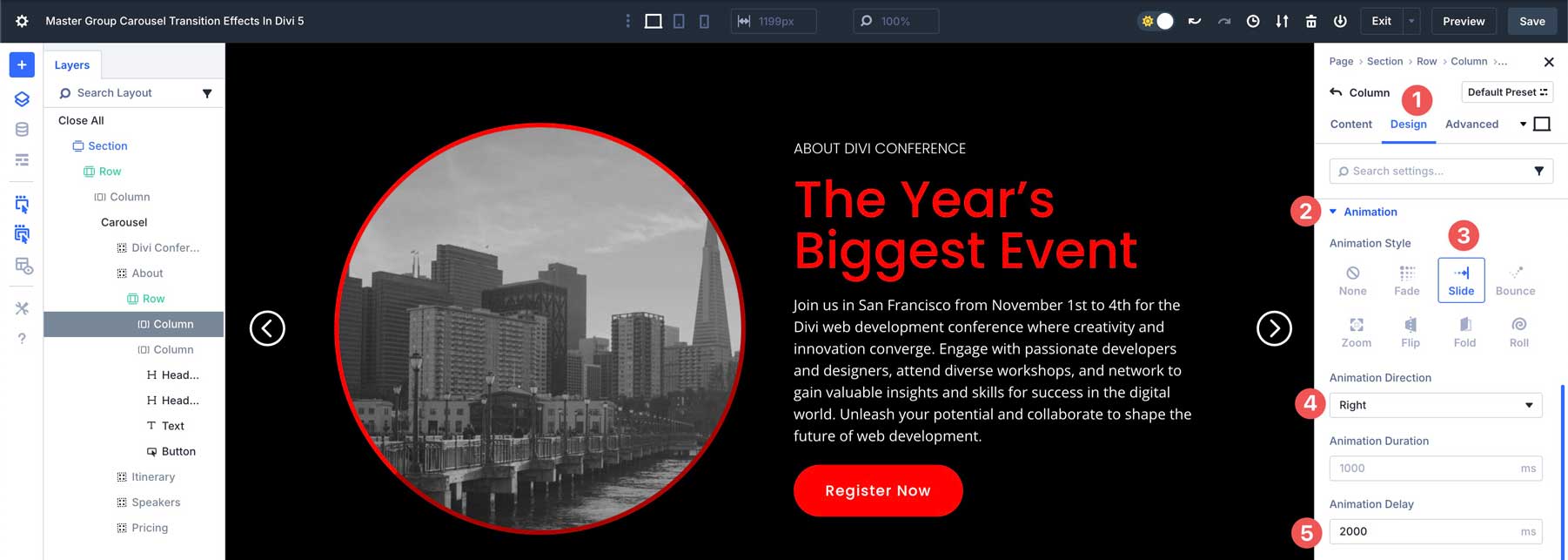Click the redo arrow icon

1224,21
